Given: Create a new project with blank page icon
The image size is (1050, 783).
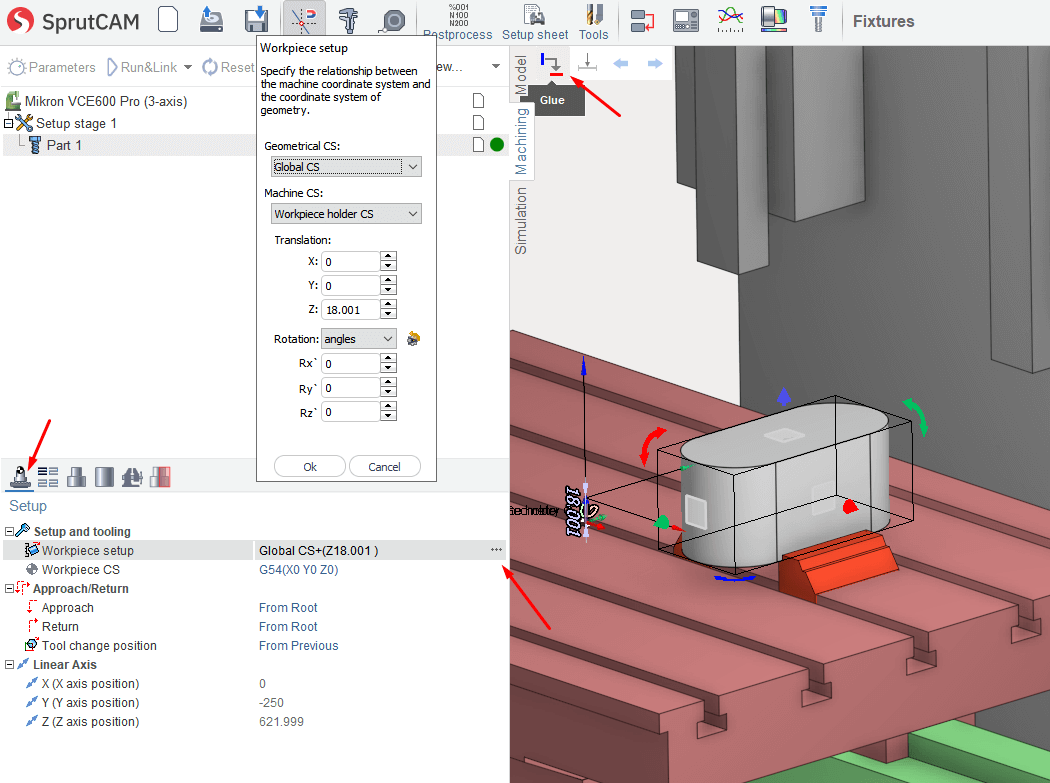Looking at the screenshot, I should pyautogui.click(x=168, y=19).
